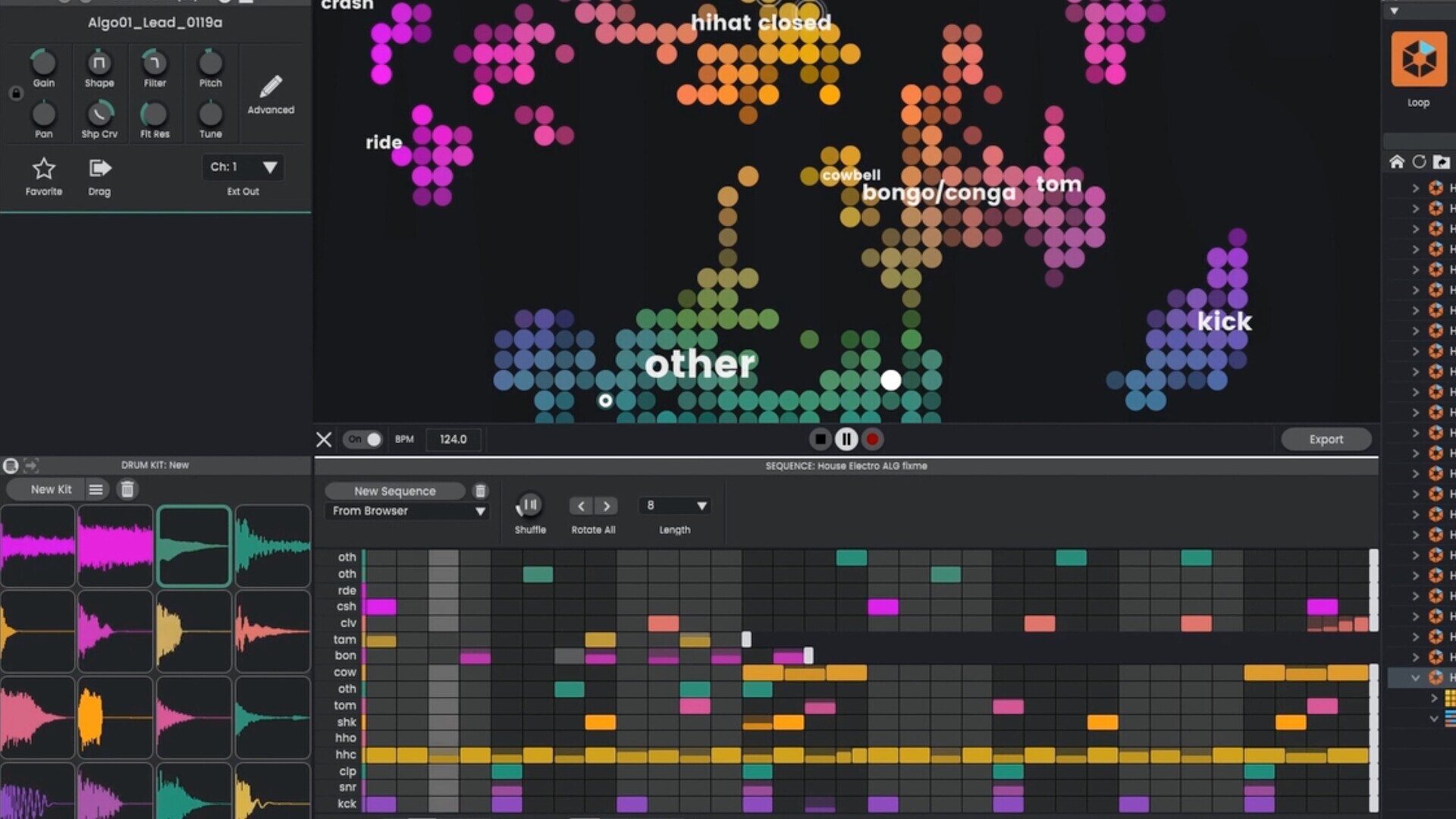Click the New Kit button
The image size is (1456, 819).
(x=51, y=490)
